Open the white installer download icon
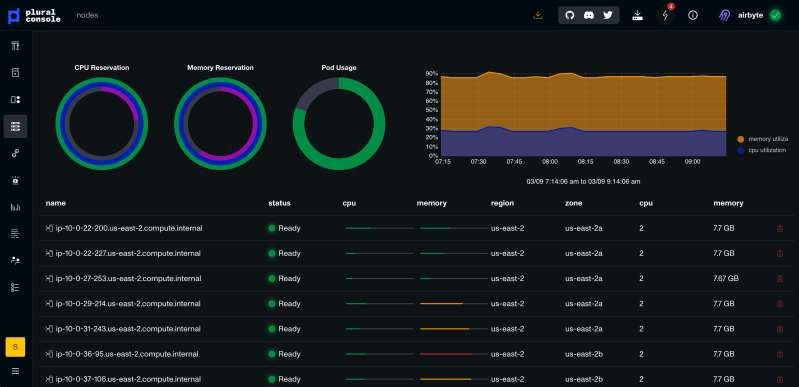Viewport: 799px width, 387px height. click(637, 15)
